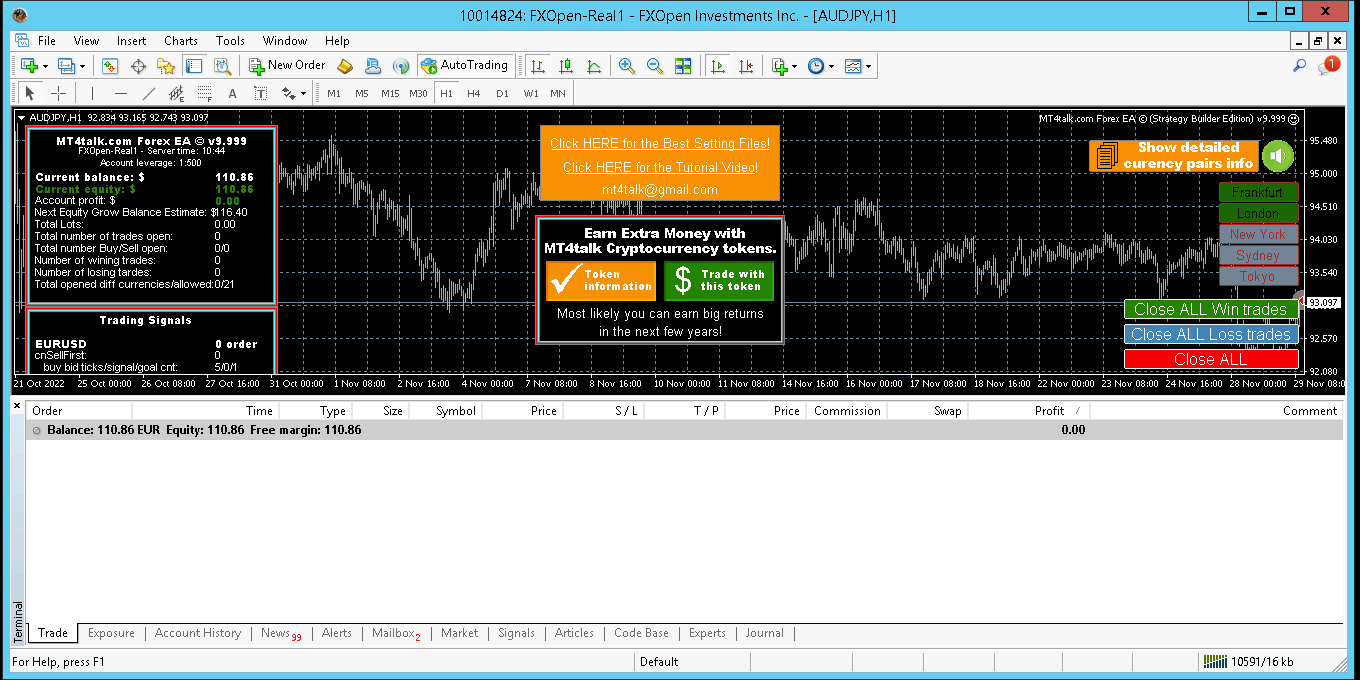Open the Signals radio-wave icon
The height and width of the screenshot is (680, 1360).
pos(401,66)
